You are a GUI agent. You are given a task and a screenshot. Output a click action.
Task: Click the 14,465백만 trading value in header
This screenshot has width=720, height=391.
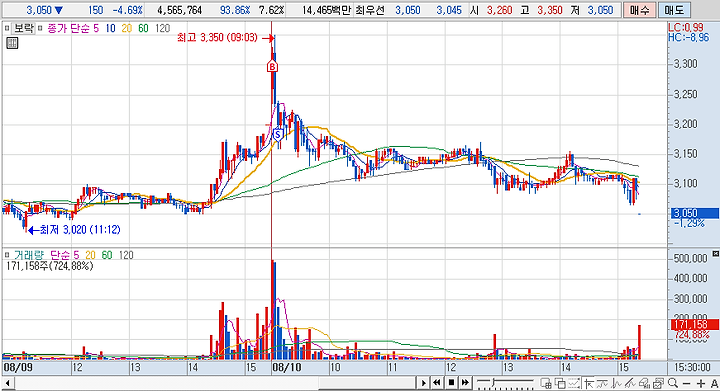click(x=326, y=10)
